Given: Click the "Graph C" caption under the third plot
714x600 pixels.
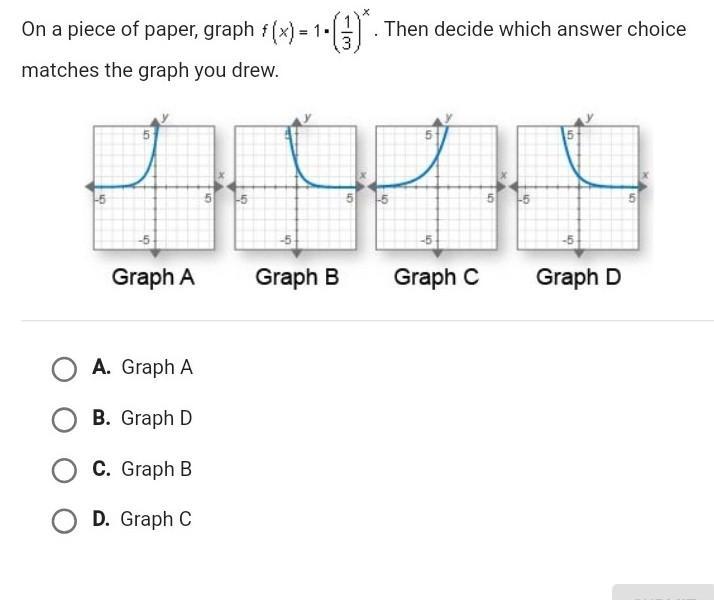Looking at the screenshot, I should (x=436, y=277).
